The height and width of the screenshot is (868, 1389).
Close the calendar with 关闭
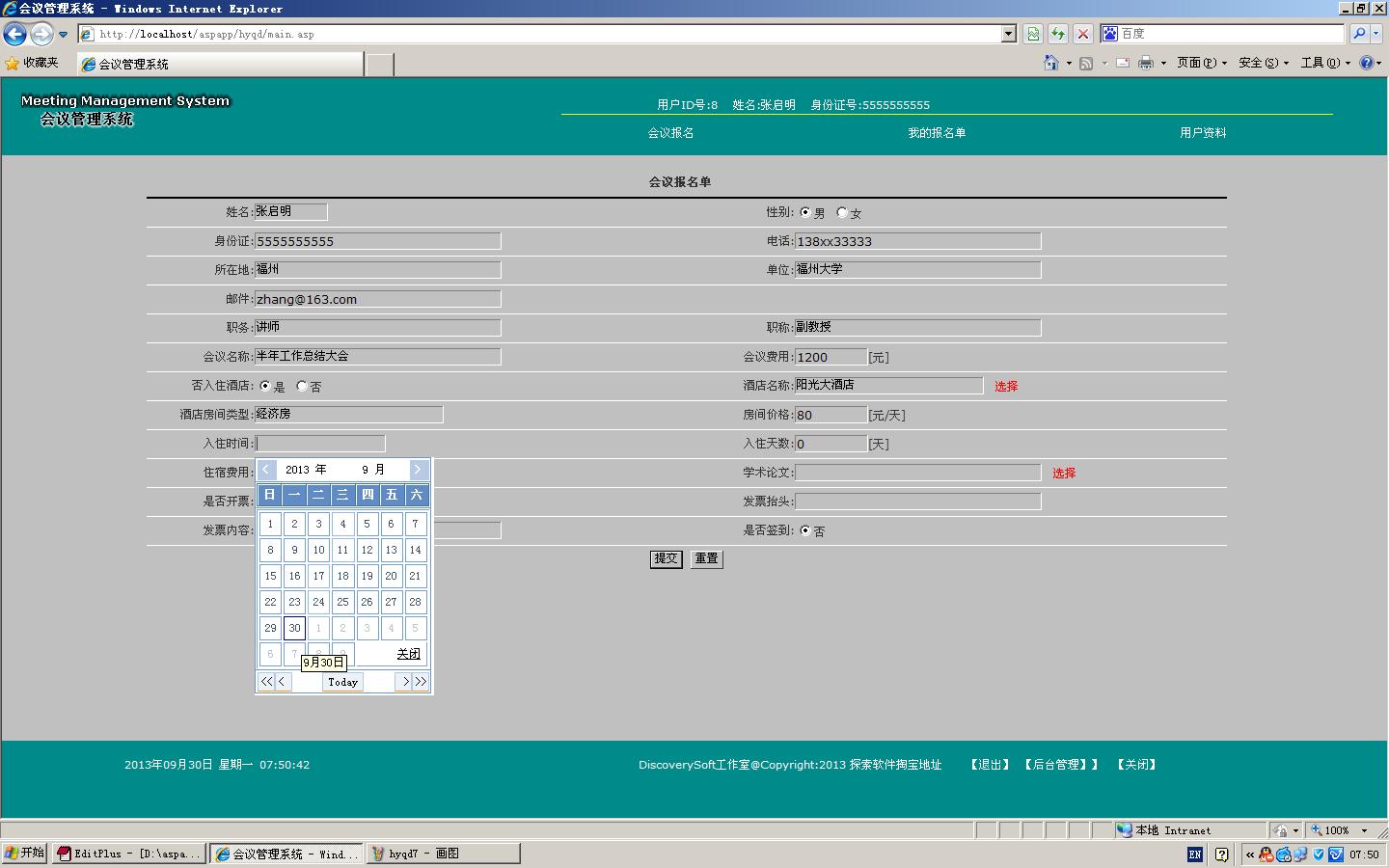tap(408, 654)
